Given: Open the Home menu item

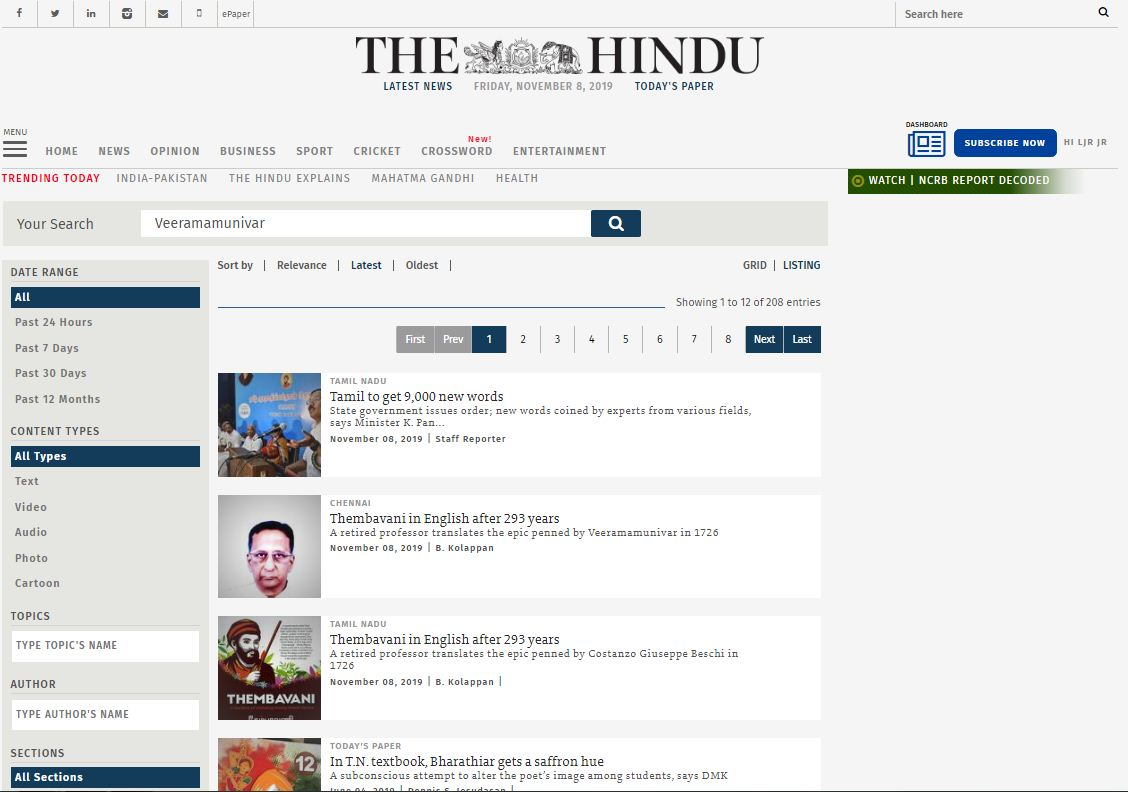Looking at the screenshot, I should [x=62, y=151].
